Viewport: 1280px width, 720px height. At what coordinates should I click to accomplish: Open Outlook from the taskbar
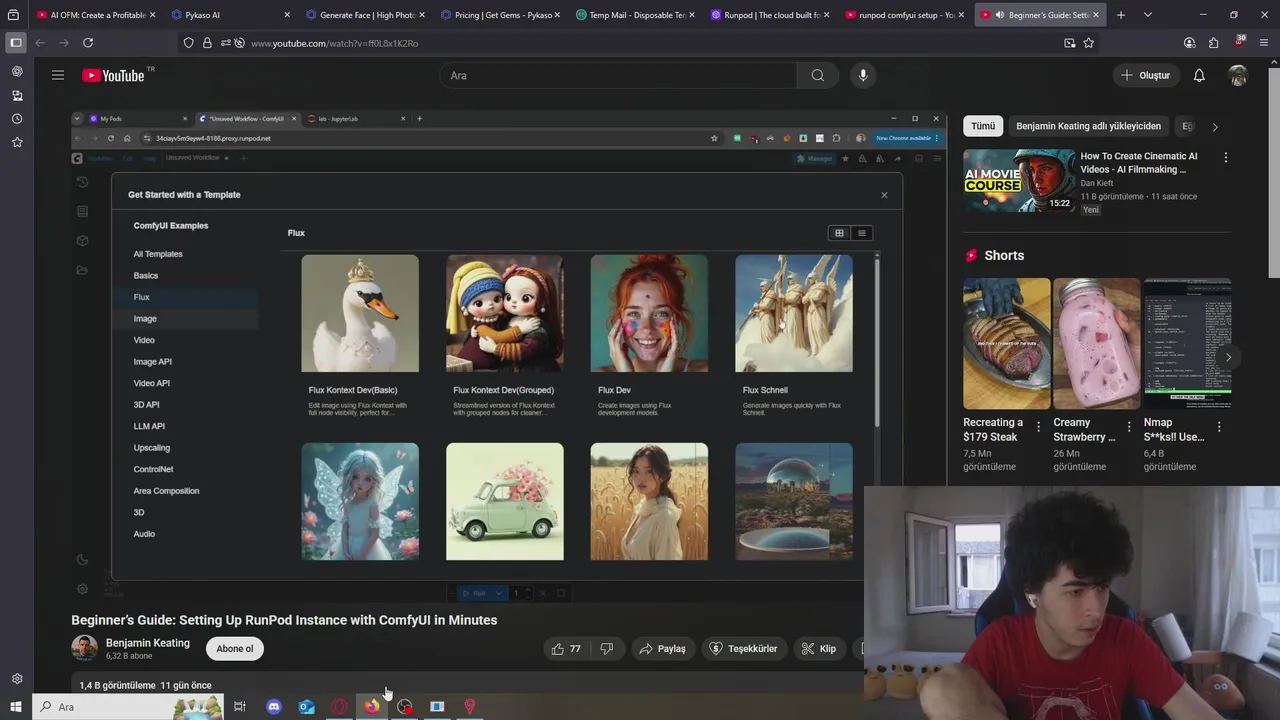[x=307, y=707]
